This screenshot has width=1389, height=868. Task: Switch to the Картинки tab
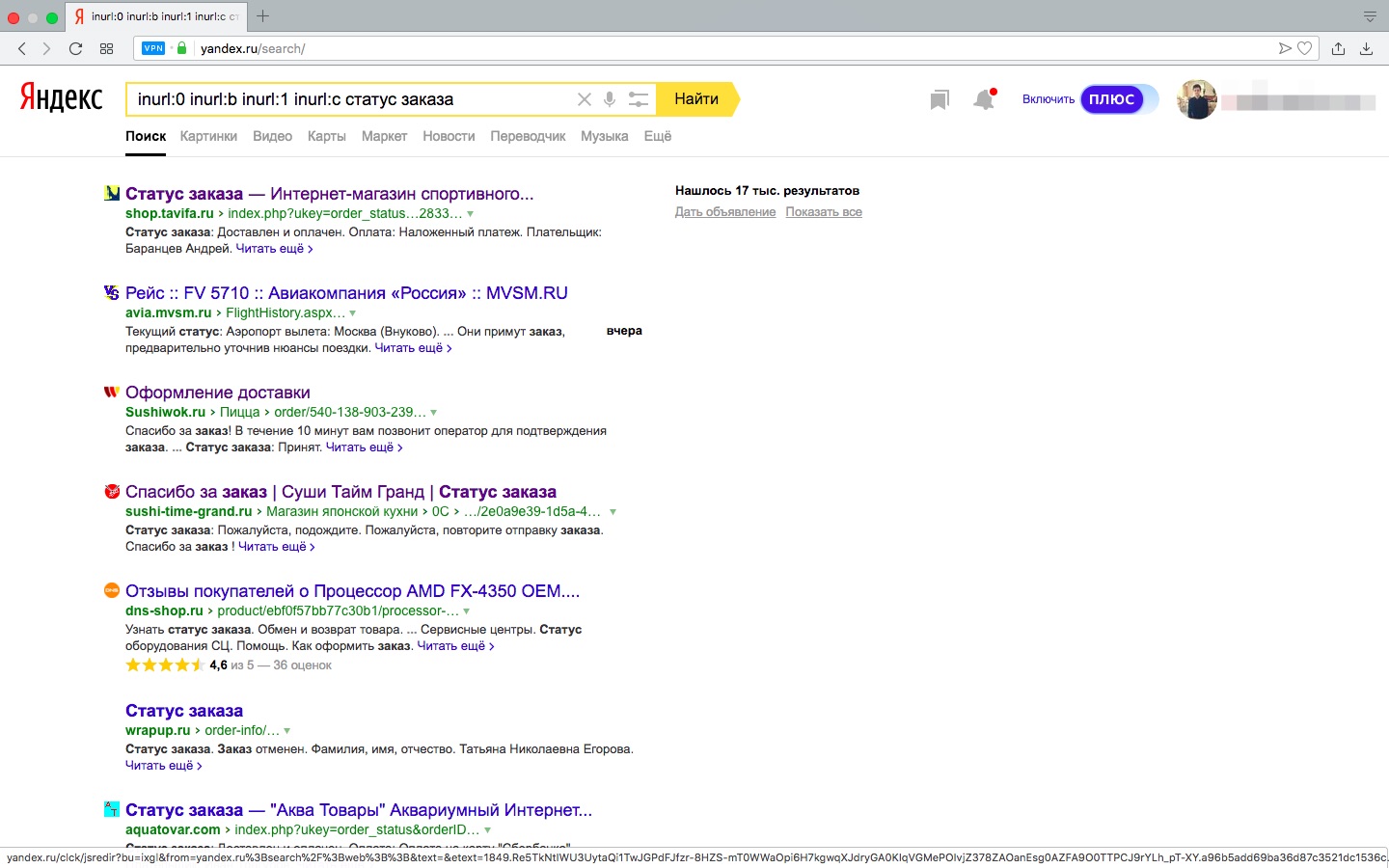(x=208, y=136)
